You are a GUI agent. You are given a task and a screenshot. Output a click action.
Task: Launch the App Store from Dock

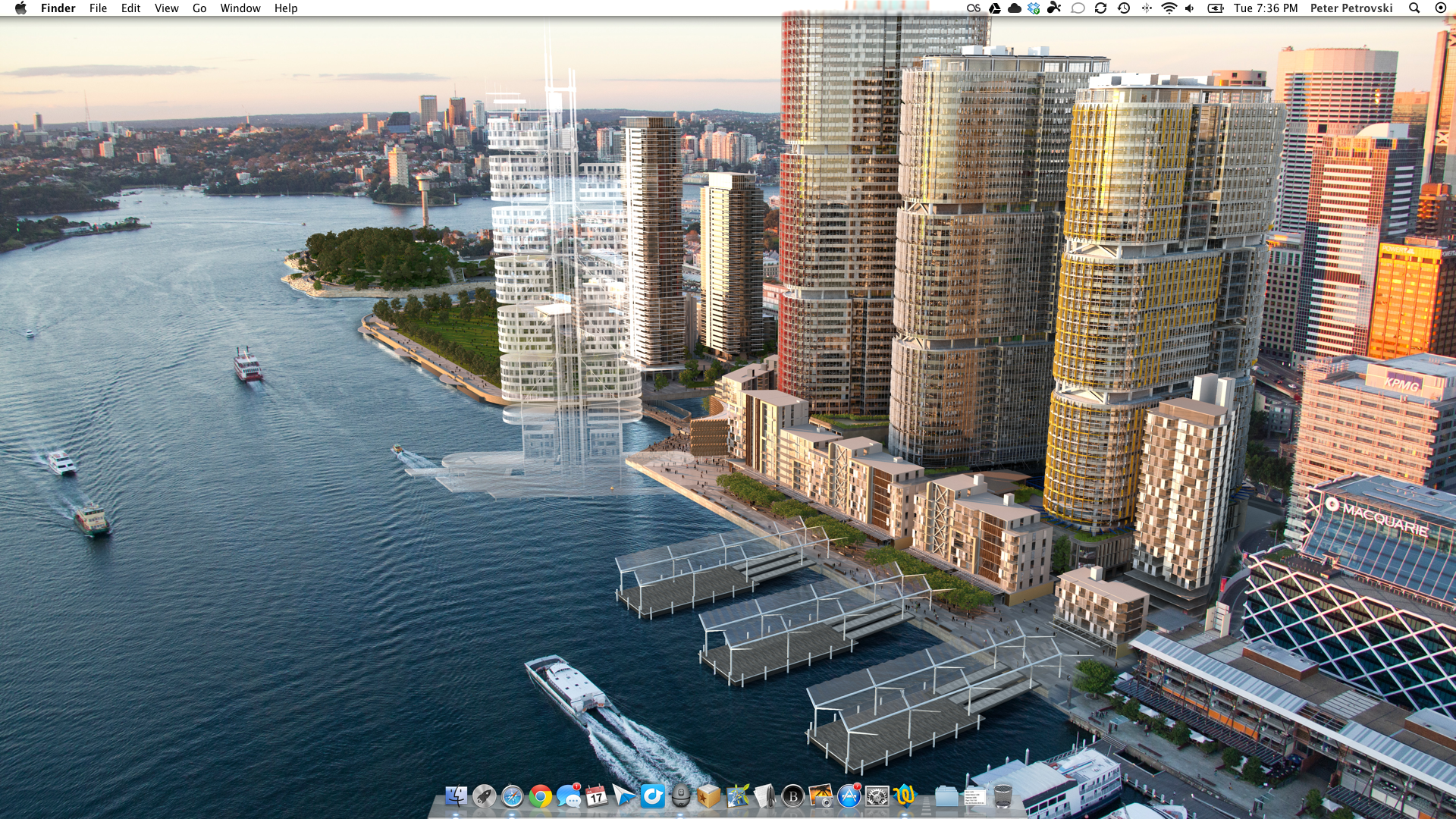[849, 796]
